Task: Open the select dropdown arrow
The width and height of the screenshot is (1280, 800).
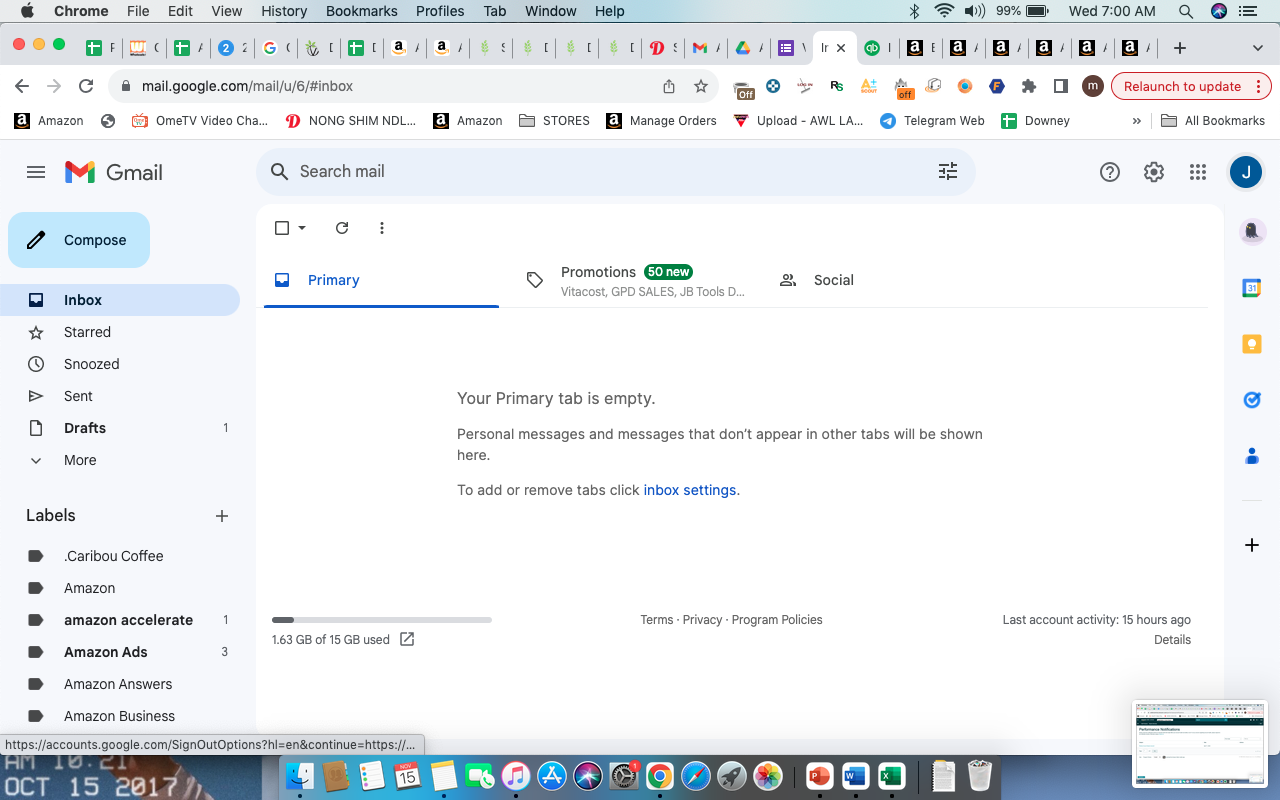Action: coord(302,228)
